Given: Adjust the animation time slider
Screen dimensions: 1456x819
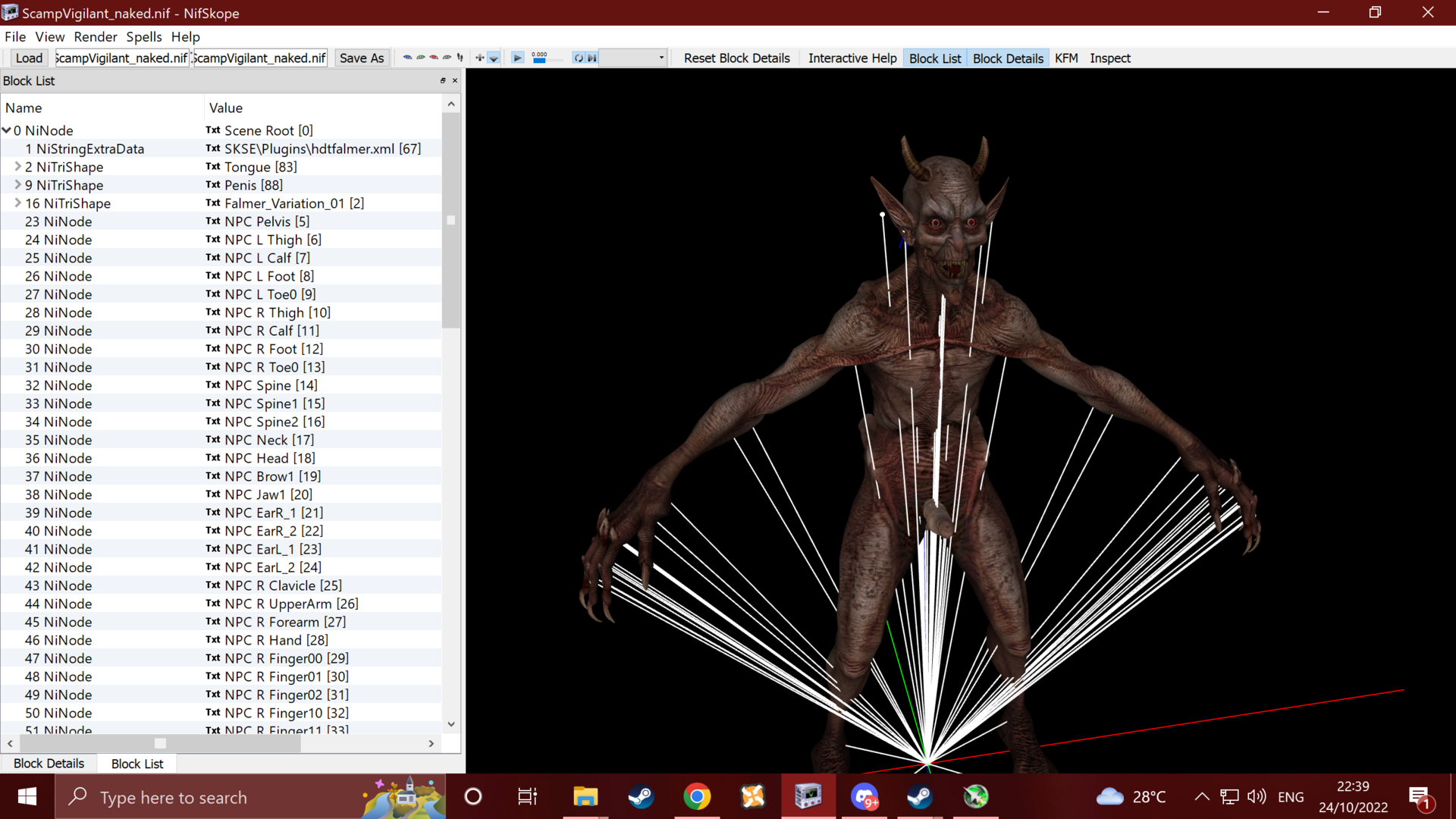Looking at the screenshot, I should [548, 59].
